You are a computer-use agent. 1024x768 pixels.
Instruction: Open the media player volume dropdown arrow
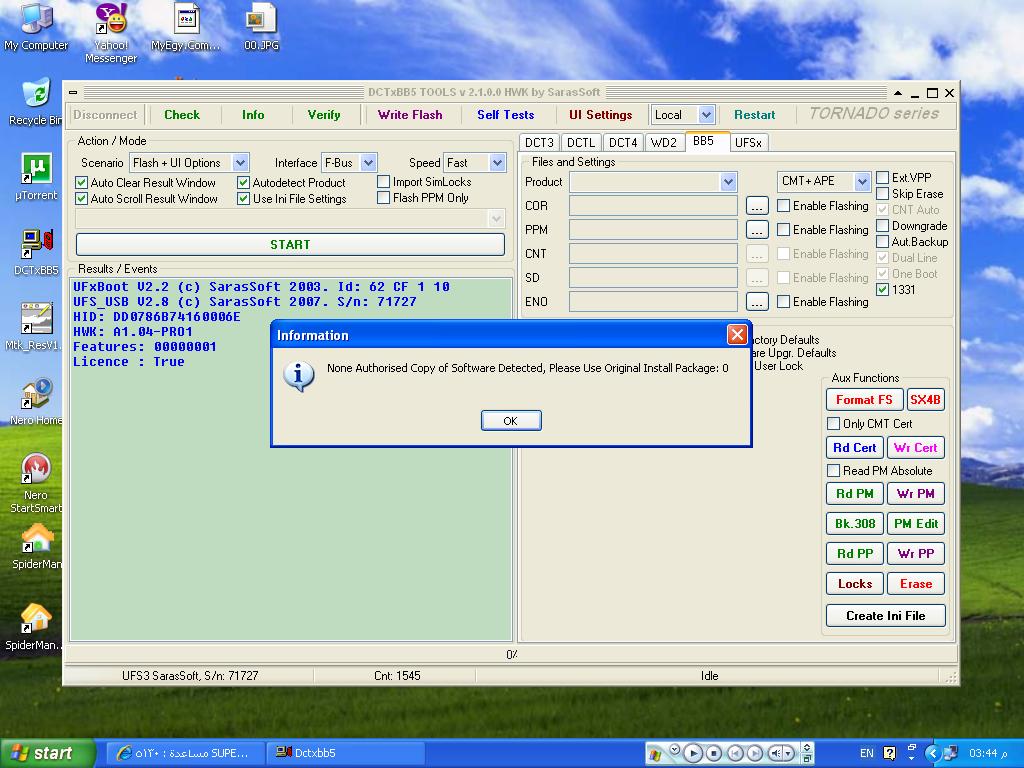click(x=789, y=753)
